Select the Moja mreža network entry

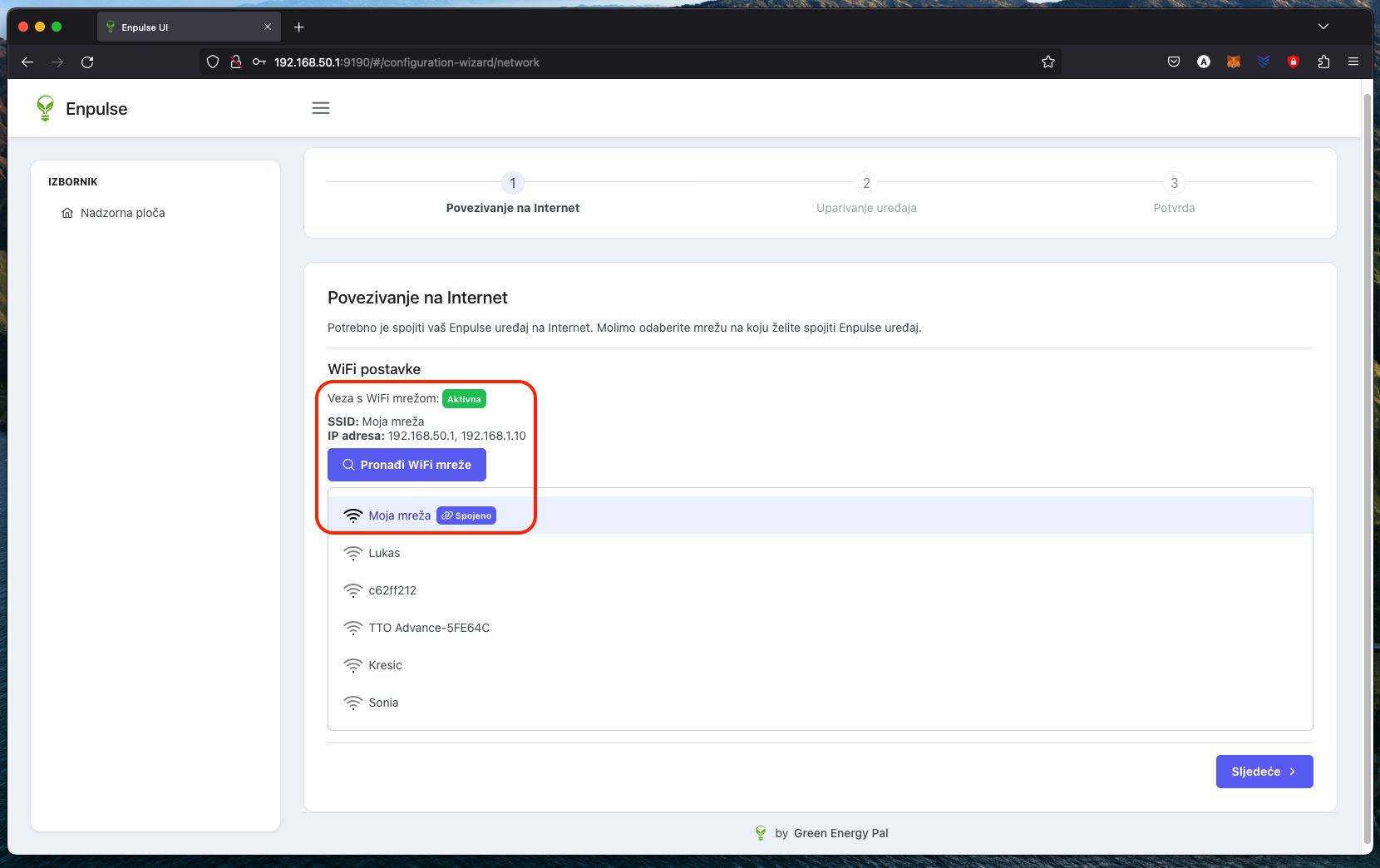pyautogui.click(x=399, y=515)
